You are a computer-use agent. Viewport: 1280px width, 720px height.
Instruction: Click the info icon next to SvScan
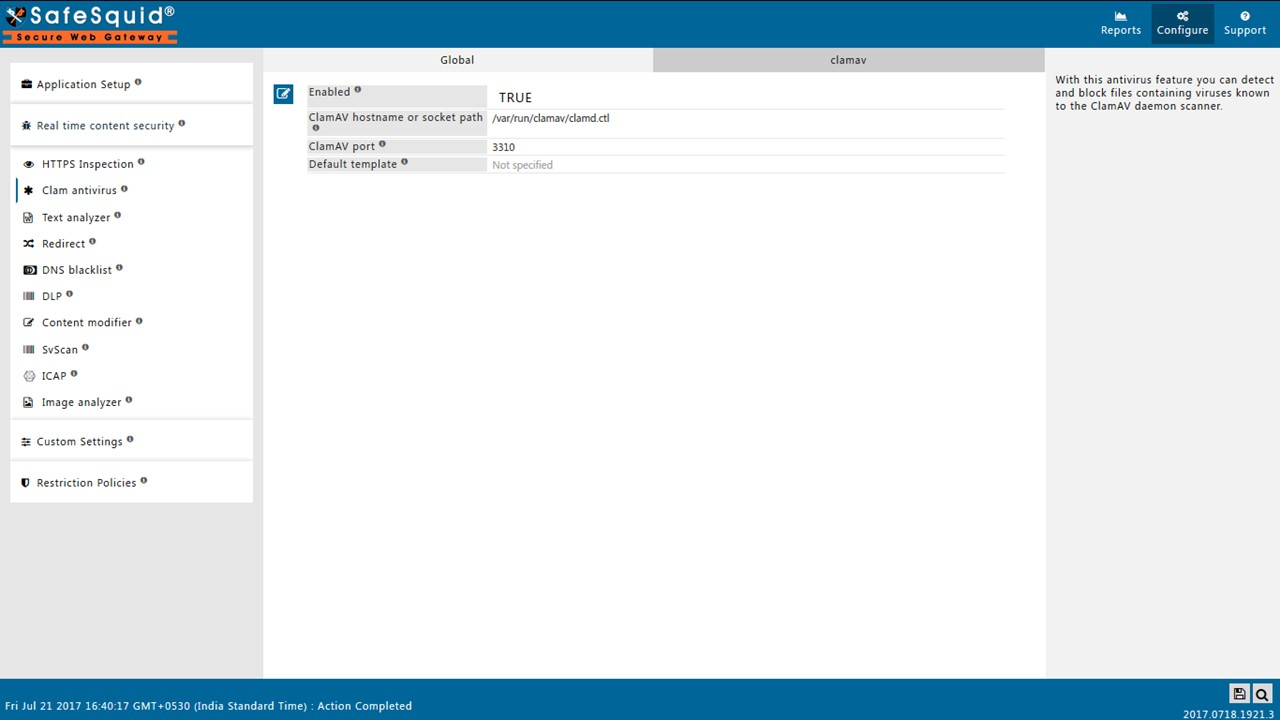coord(85,347)
